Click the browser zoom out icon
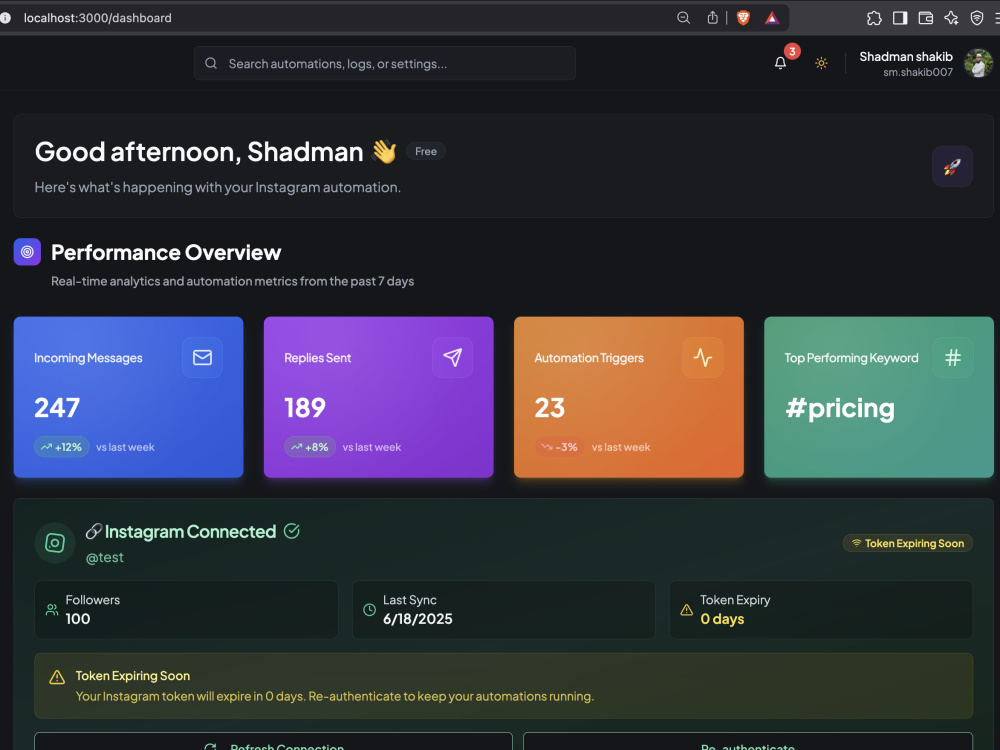1000x750 pixels. point(683,18)
